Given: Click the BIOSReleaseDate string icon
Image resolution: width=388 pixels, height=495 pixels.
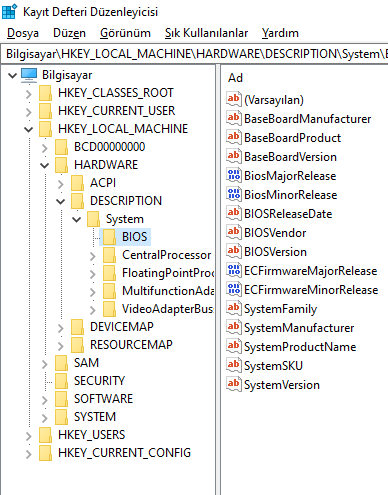Looking at the screenshot, I should pos(234,213).
